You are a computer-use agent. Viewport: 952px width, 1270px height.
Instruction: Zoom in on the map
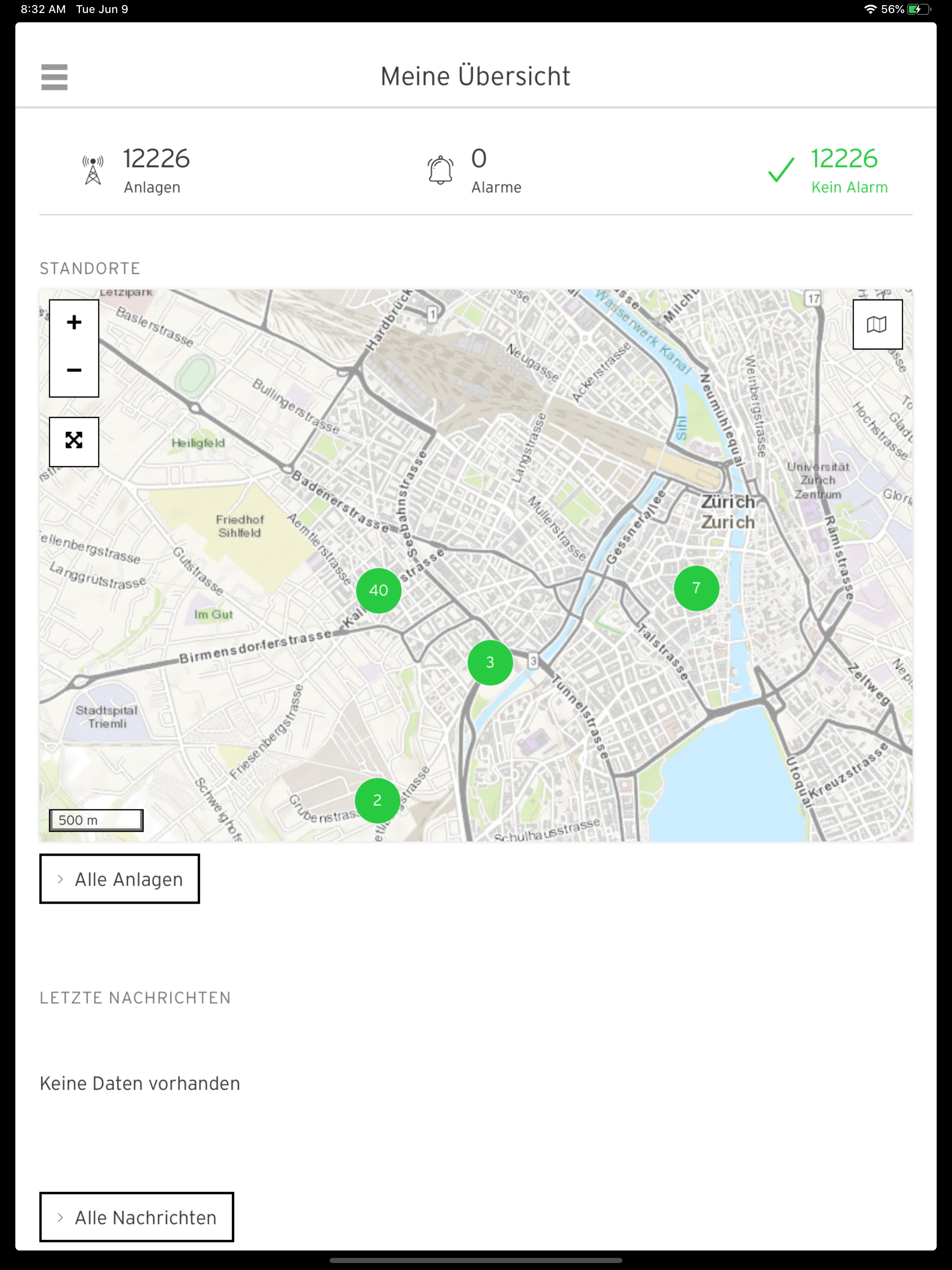74,323
